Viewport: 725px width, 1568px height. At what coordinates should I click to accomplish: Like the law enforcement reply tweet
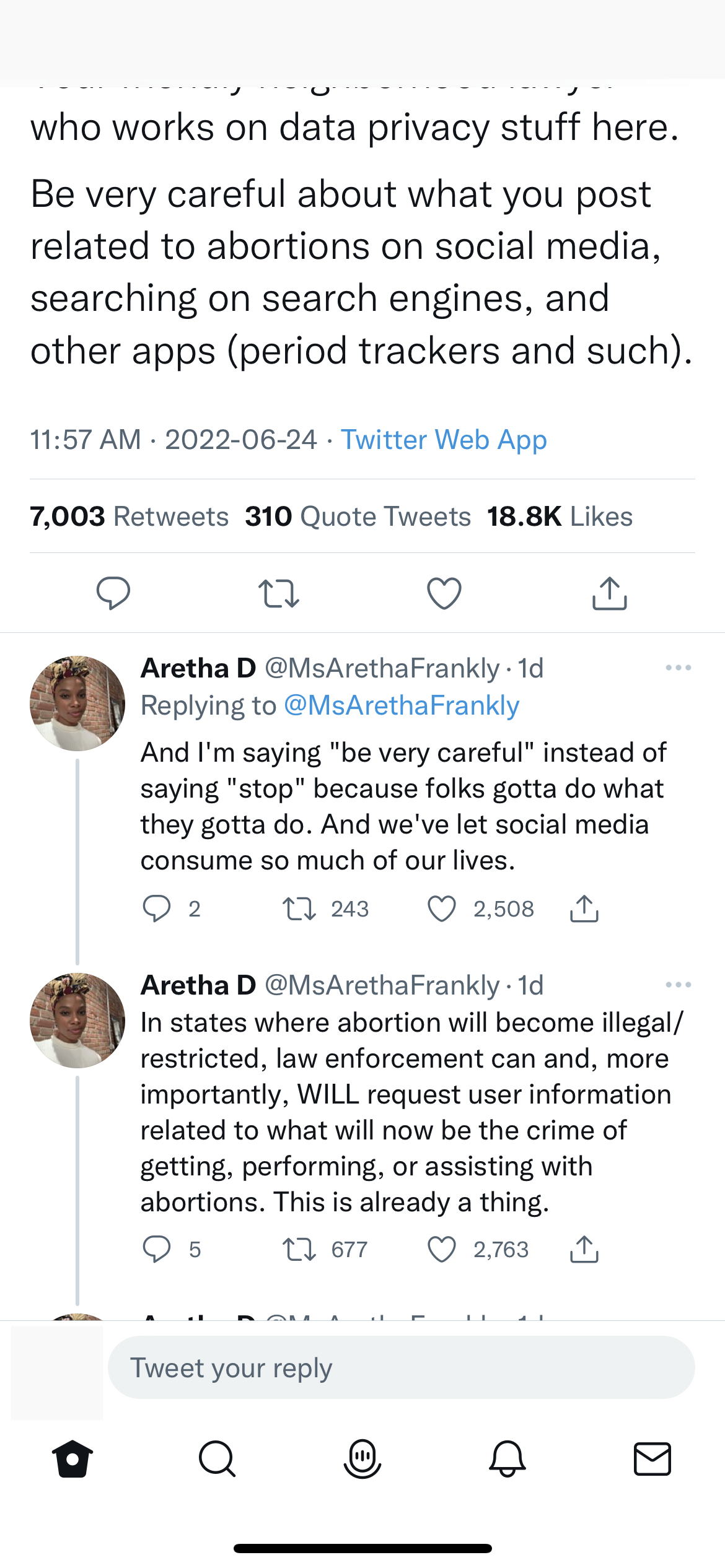tap(442, 1250)
